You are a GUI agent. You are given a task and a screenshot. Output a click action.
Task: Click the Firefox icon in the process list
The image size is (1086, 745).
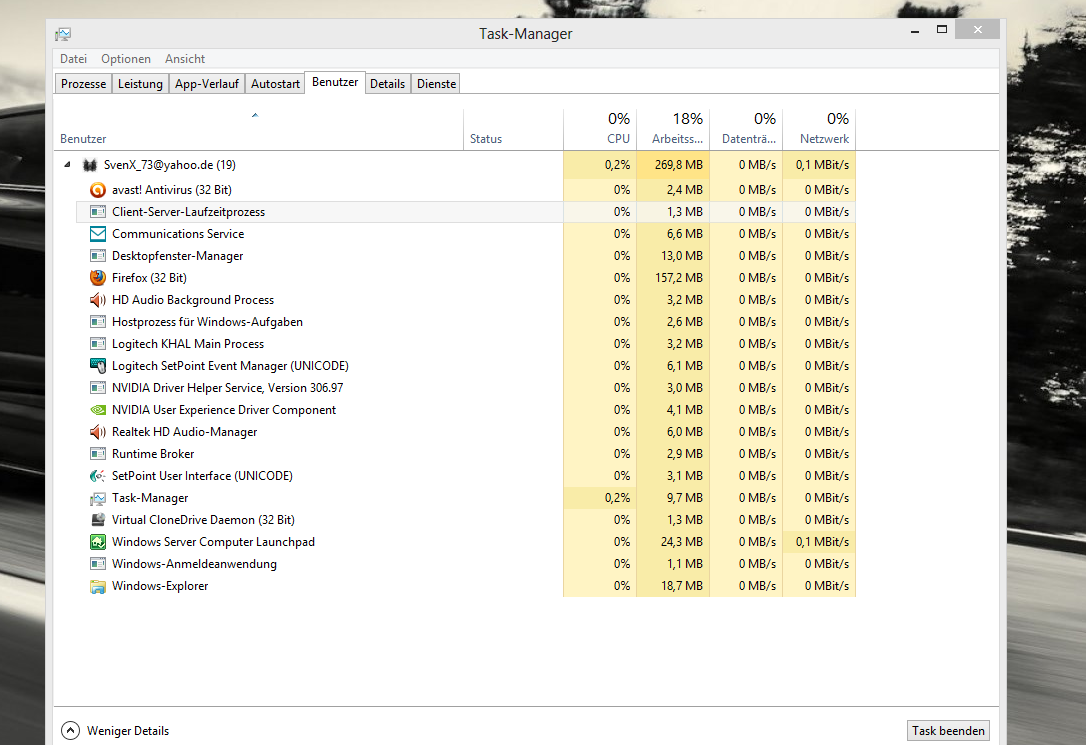pyautogui.click(x=98, y=278)
